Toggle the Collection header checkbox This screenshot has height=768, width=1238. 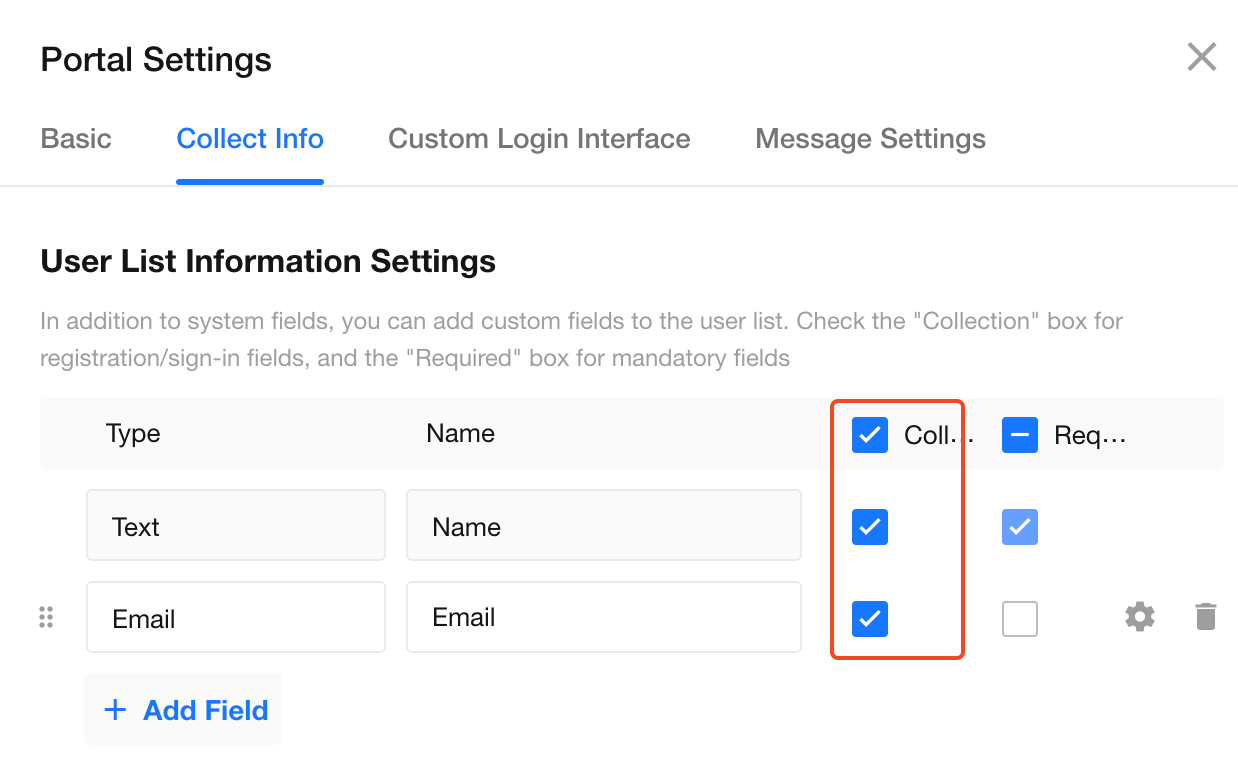[x=870, y=435]
